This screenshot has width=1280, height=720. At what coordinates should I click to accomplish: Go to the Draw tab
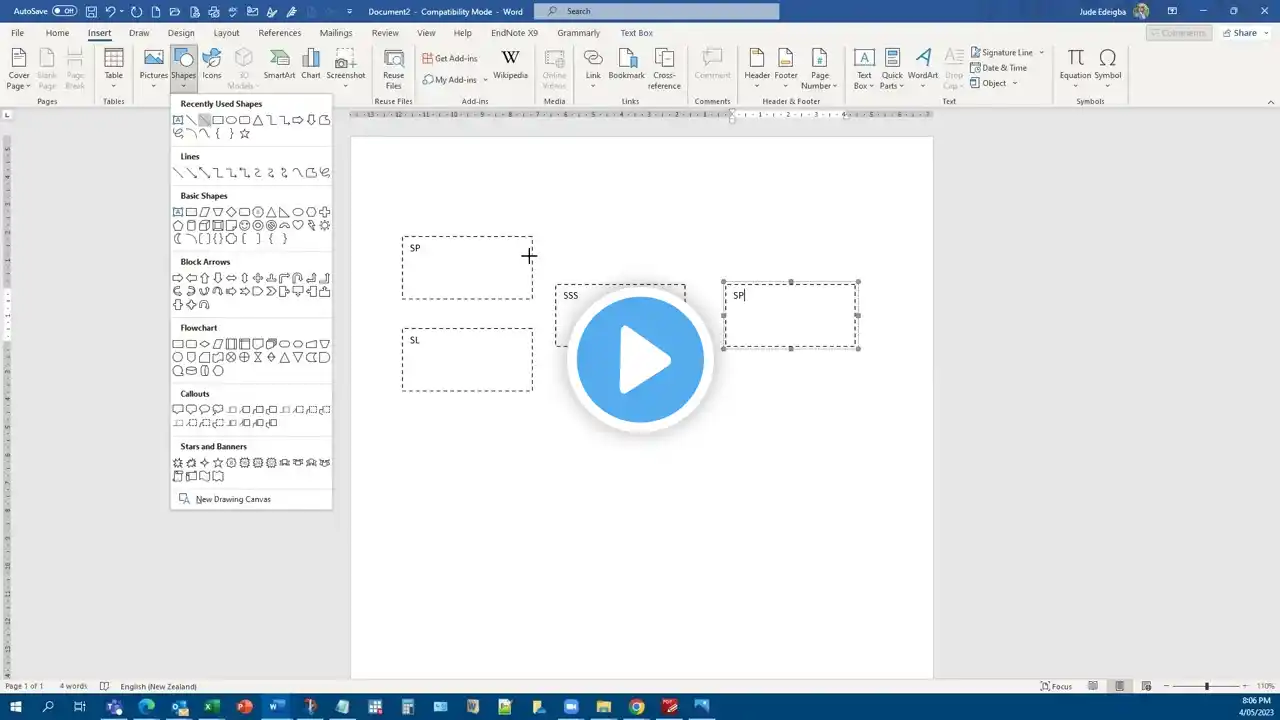coord(139,33)
